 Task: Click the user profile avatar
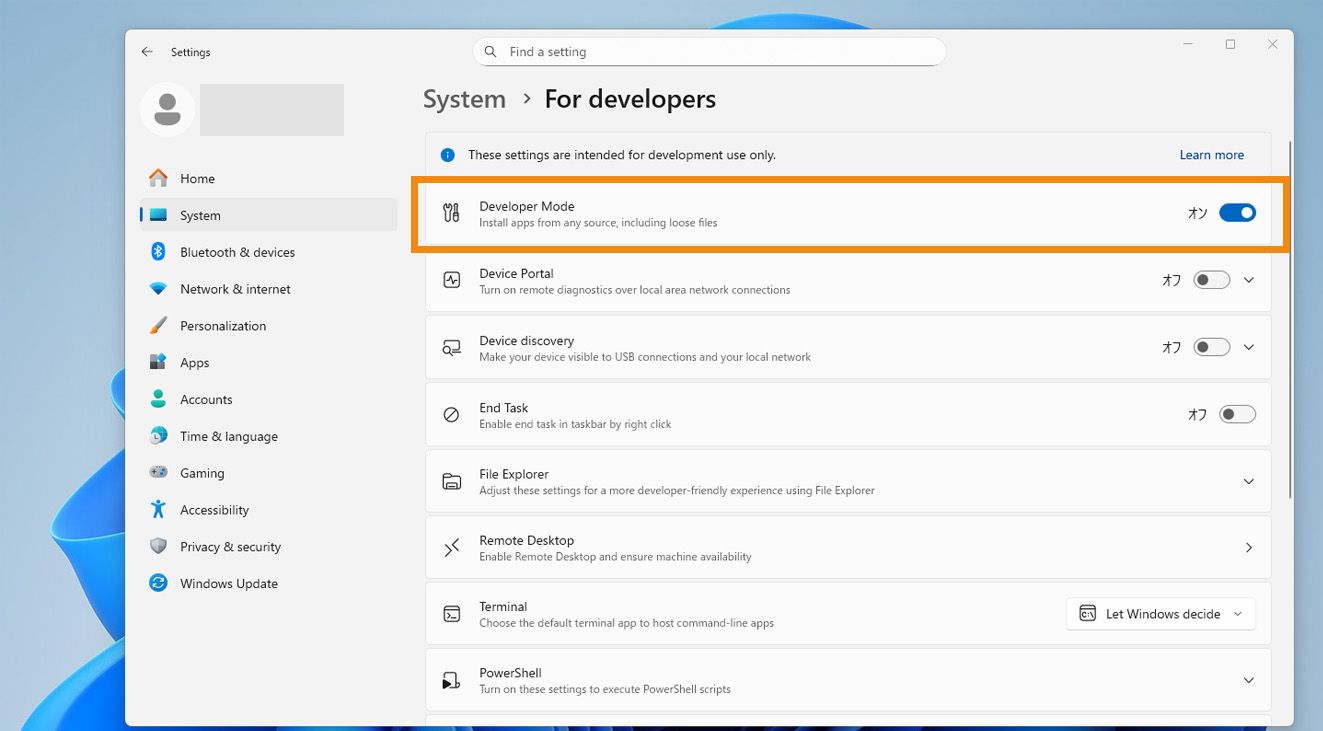pos(167,109)
